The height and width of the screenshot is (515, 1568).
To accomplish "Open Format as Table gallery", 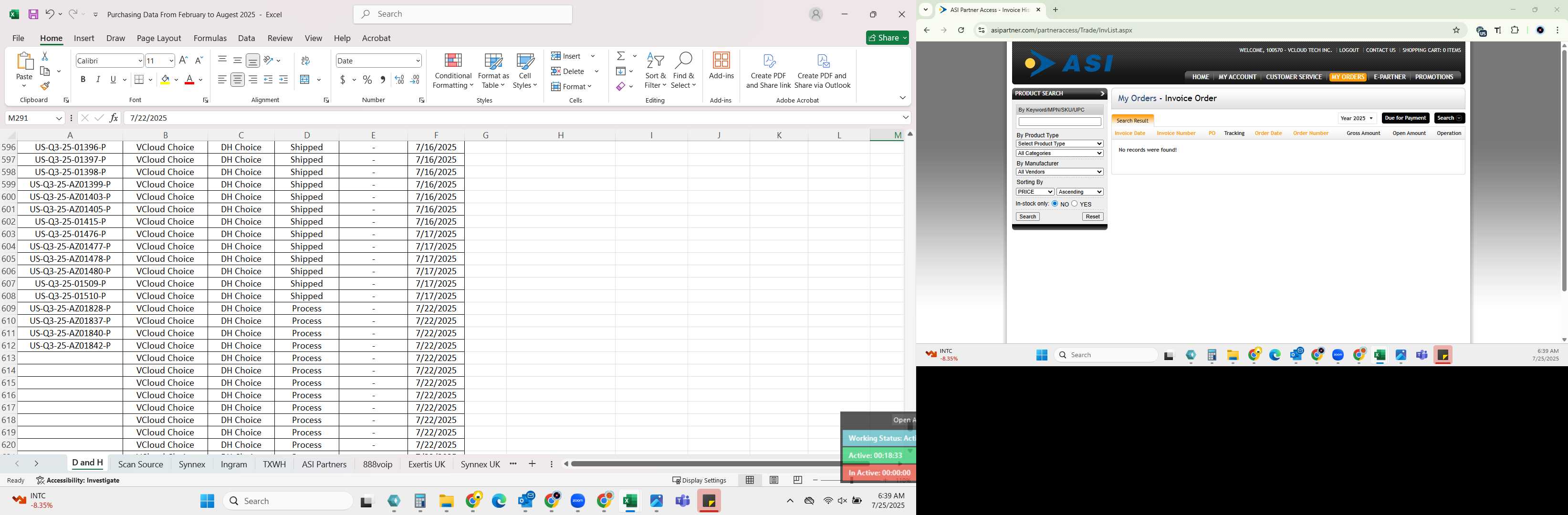I will pyautogui.click(x=493, y=71).
